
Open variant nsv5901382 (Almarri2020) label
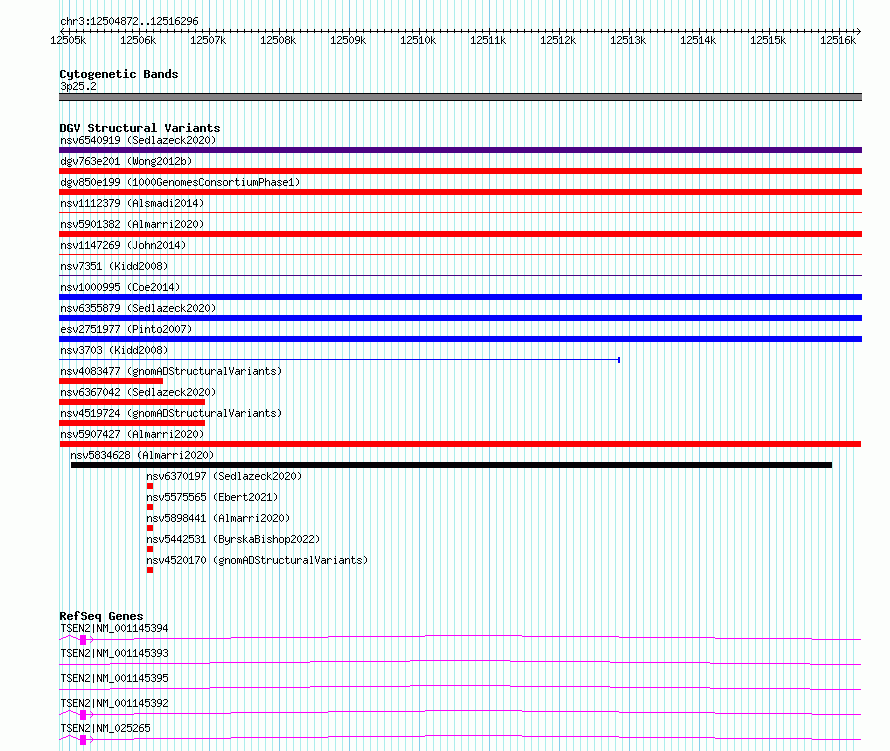pos(132,224)
